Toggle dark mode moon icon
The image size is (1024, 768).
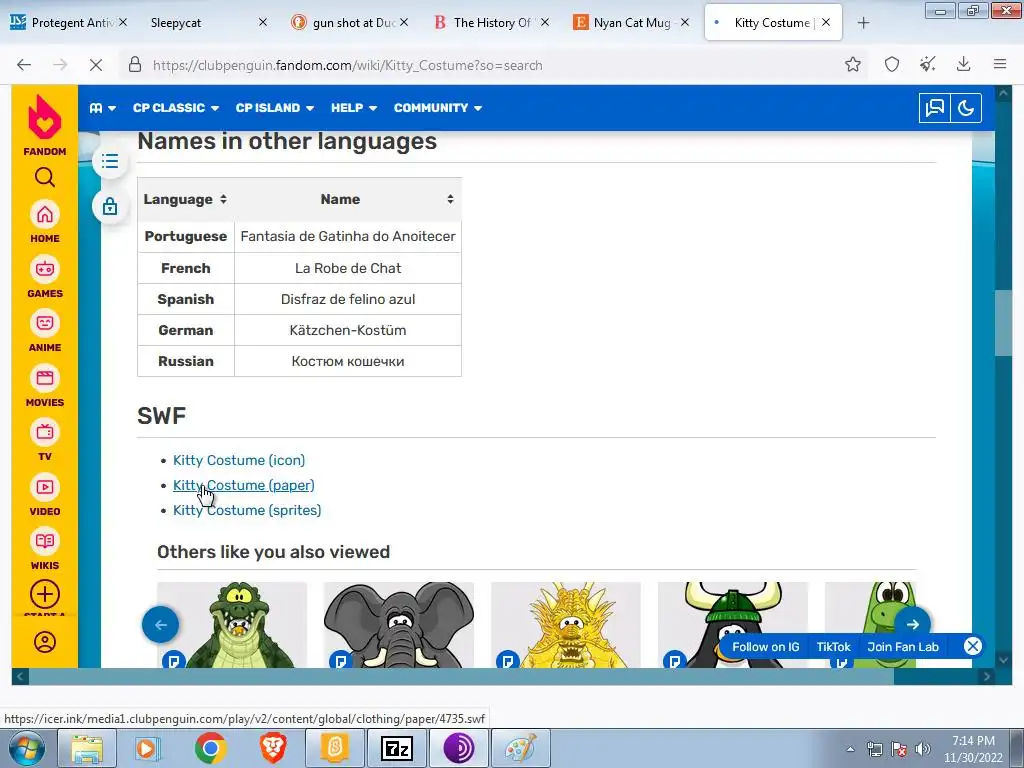pyautogui.click(x=965, y=108)
